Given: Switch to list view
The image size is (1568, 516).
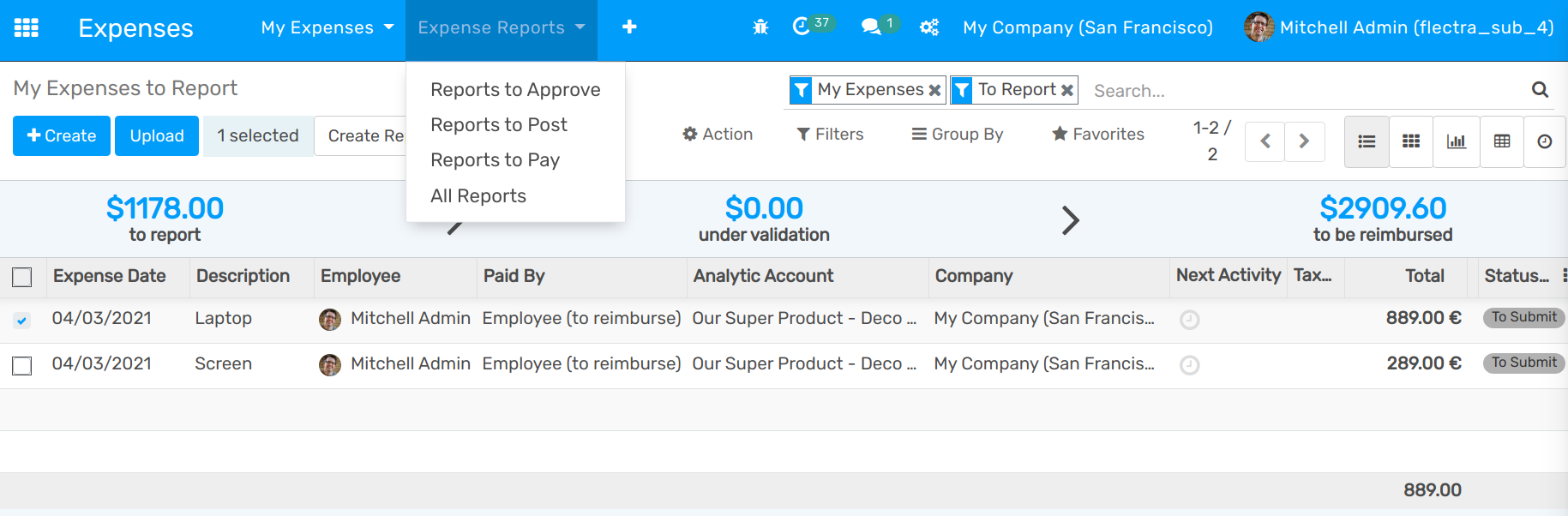Looking at the screenshot, I should click(x=1367, y=141).
